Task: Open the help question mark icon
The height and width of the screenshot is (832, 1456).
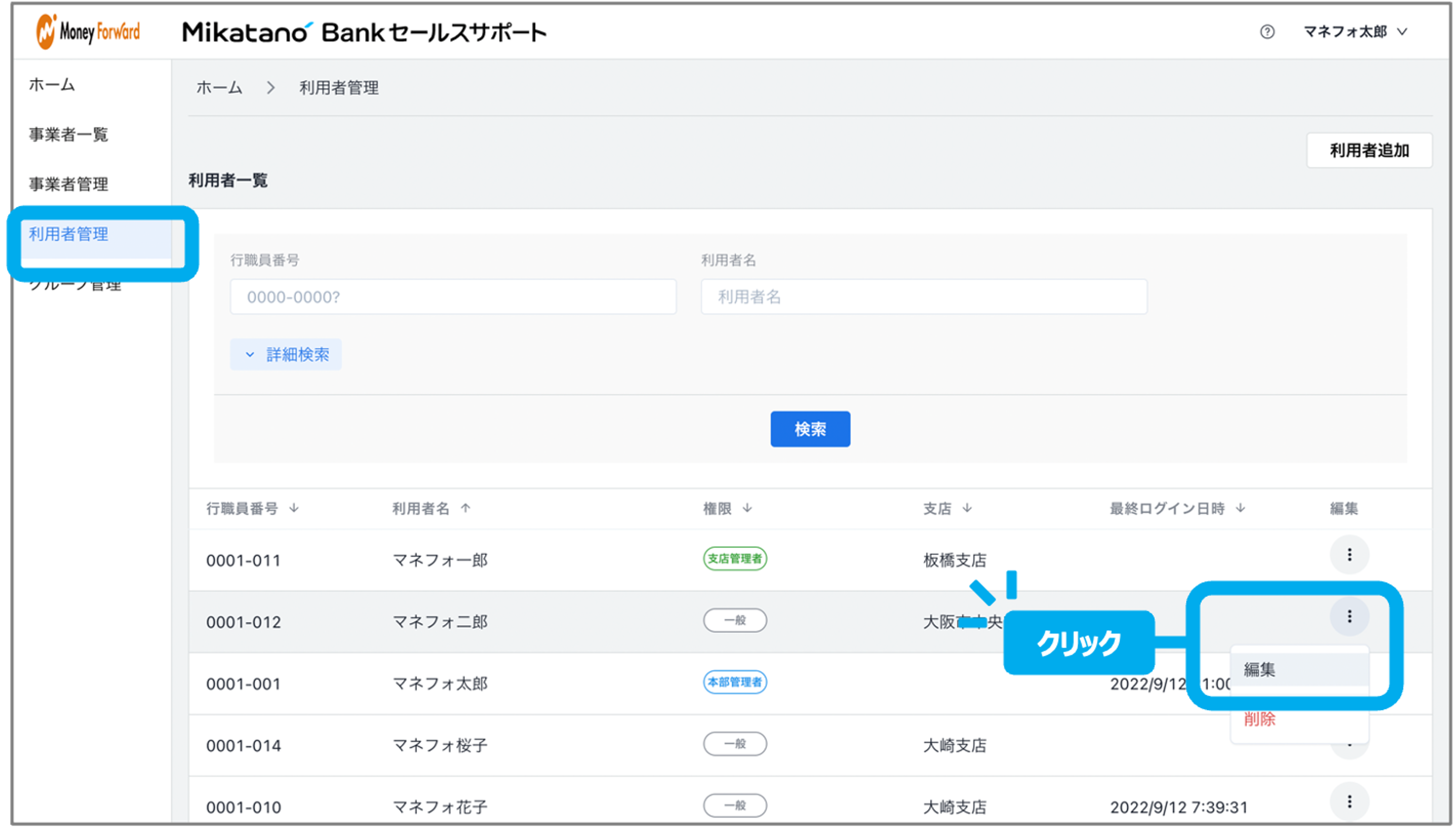Action: pyautogui.click(x=1267, y=32)
